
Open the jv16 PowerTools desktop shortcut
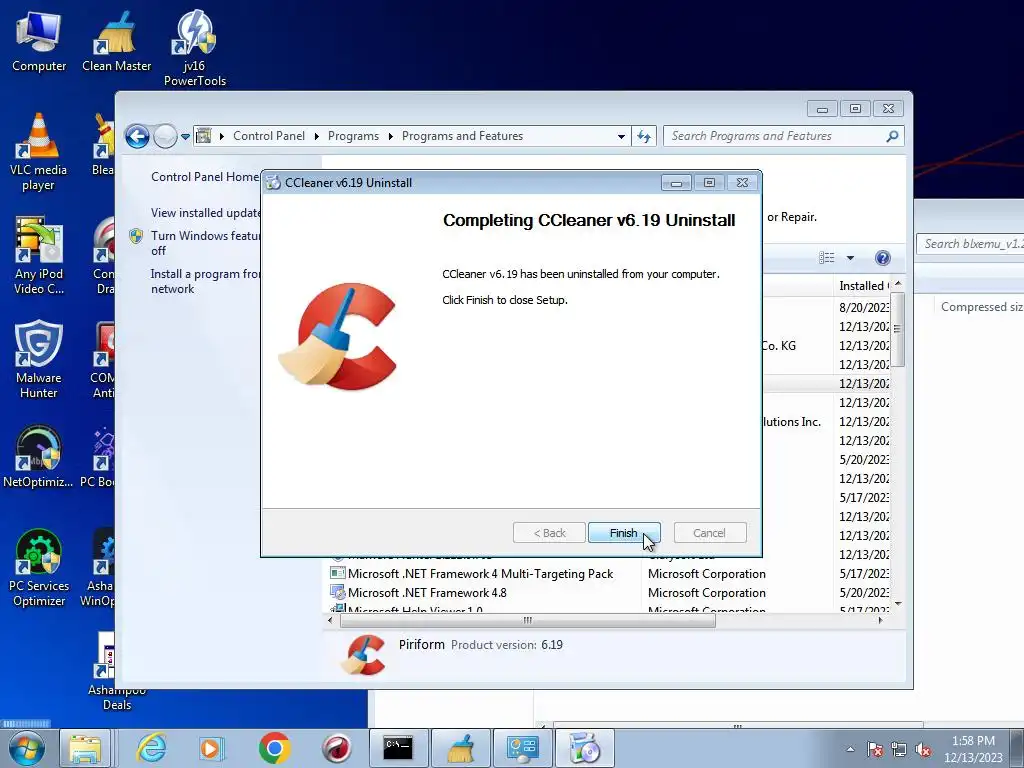(195, 49)
